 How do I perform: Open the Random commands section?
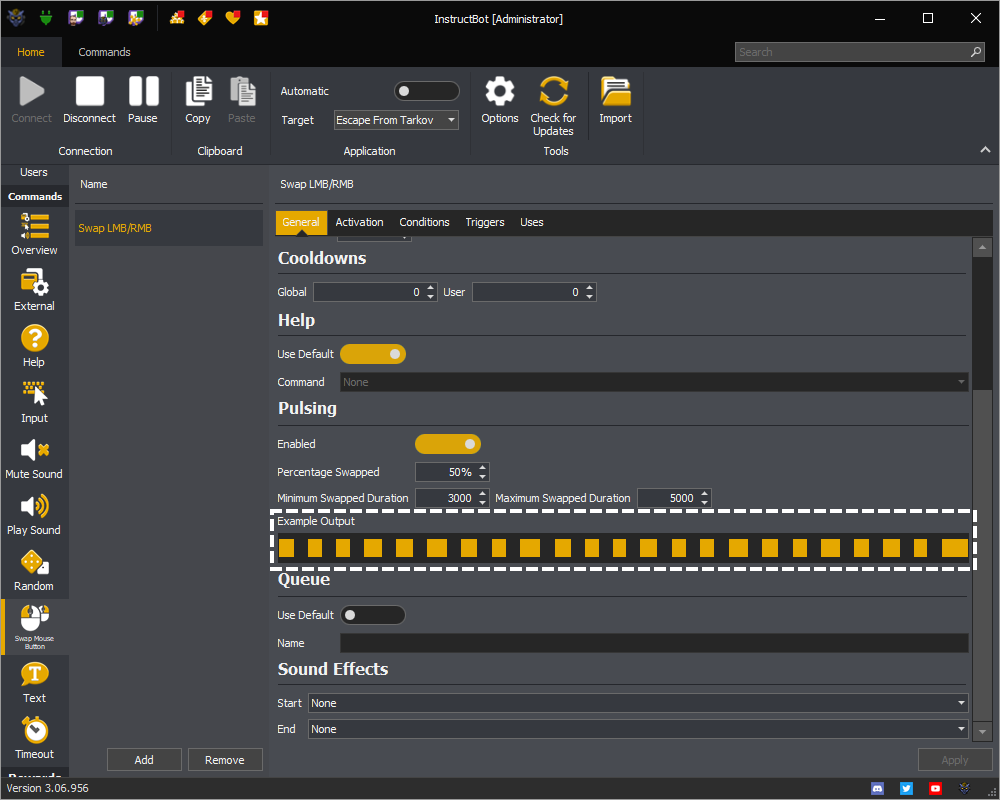click(34, 571)
